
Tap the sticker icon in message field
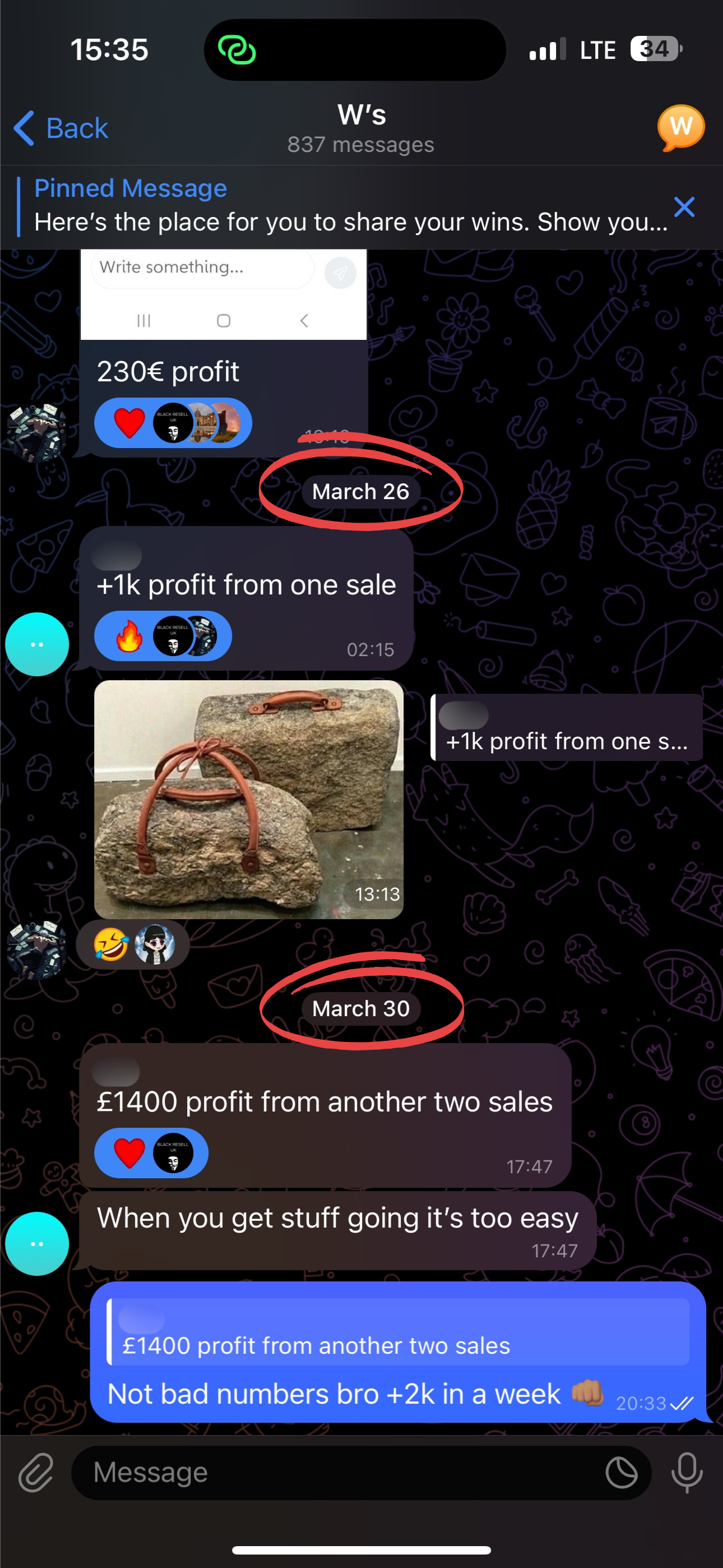pyautogui.click(x=622, y=1473)
